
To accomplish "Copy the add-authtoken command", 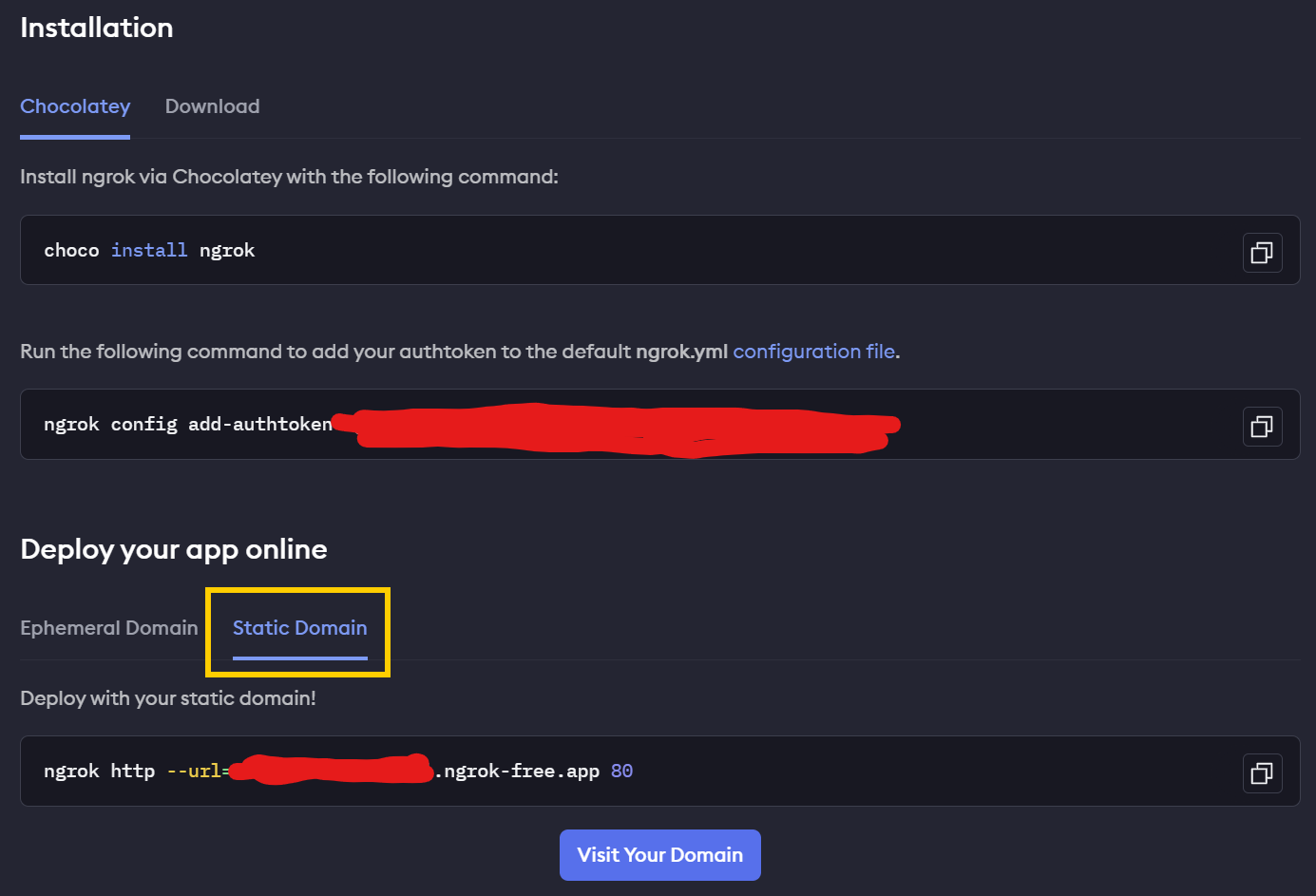I will point(1262,427).
